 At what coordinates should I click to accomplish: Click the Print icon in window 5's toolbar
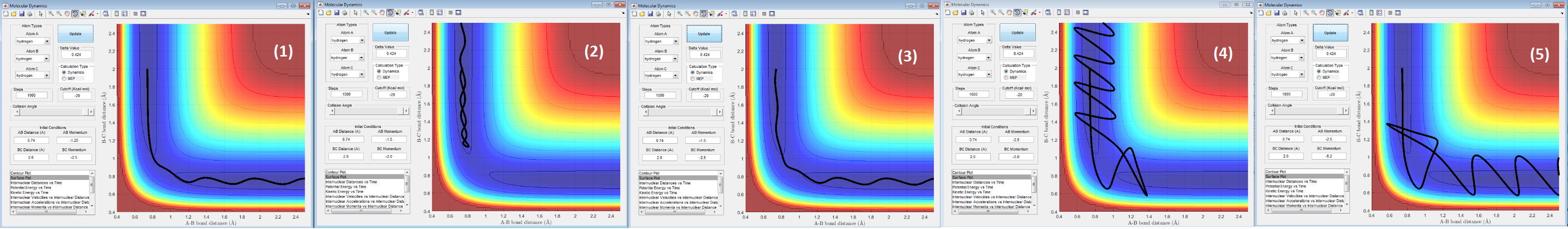tap(1285, 13)
